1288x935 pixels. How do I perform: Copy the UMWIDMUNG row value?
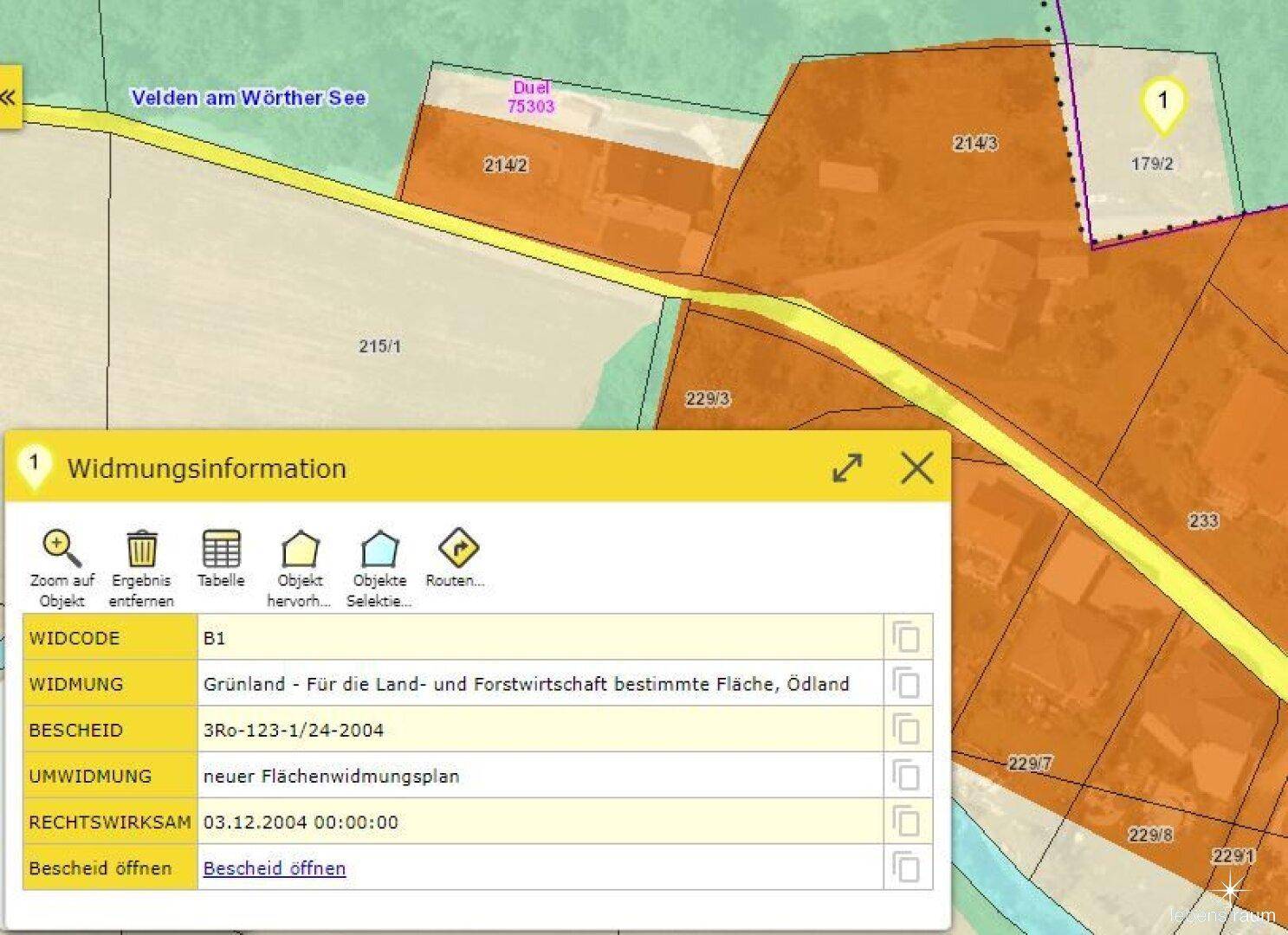pyautogui.click(x=906, y=776)
